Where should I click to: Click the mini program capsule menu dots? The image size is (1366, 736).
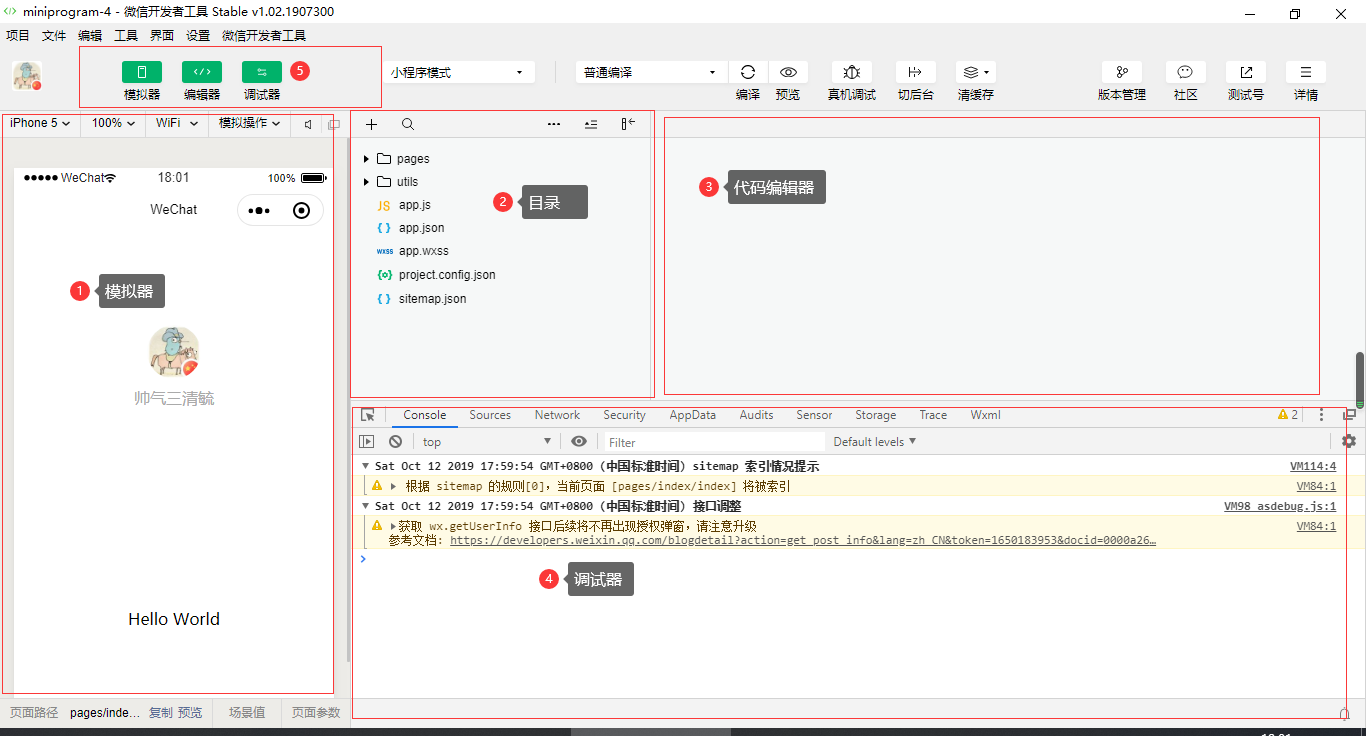259,210
